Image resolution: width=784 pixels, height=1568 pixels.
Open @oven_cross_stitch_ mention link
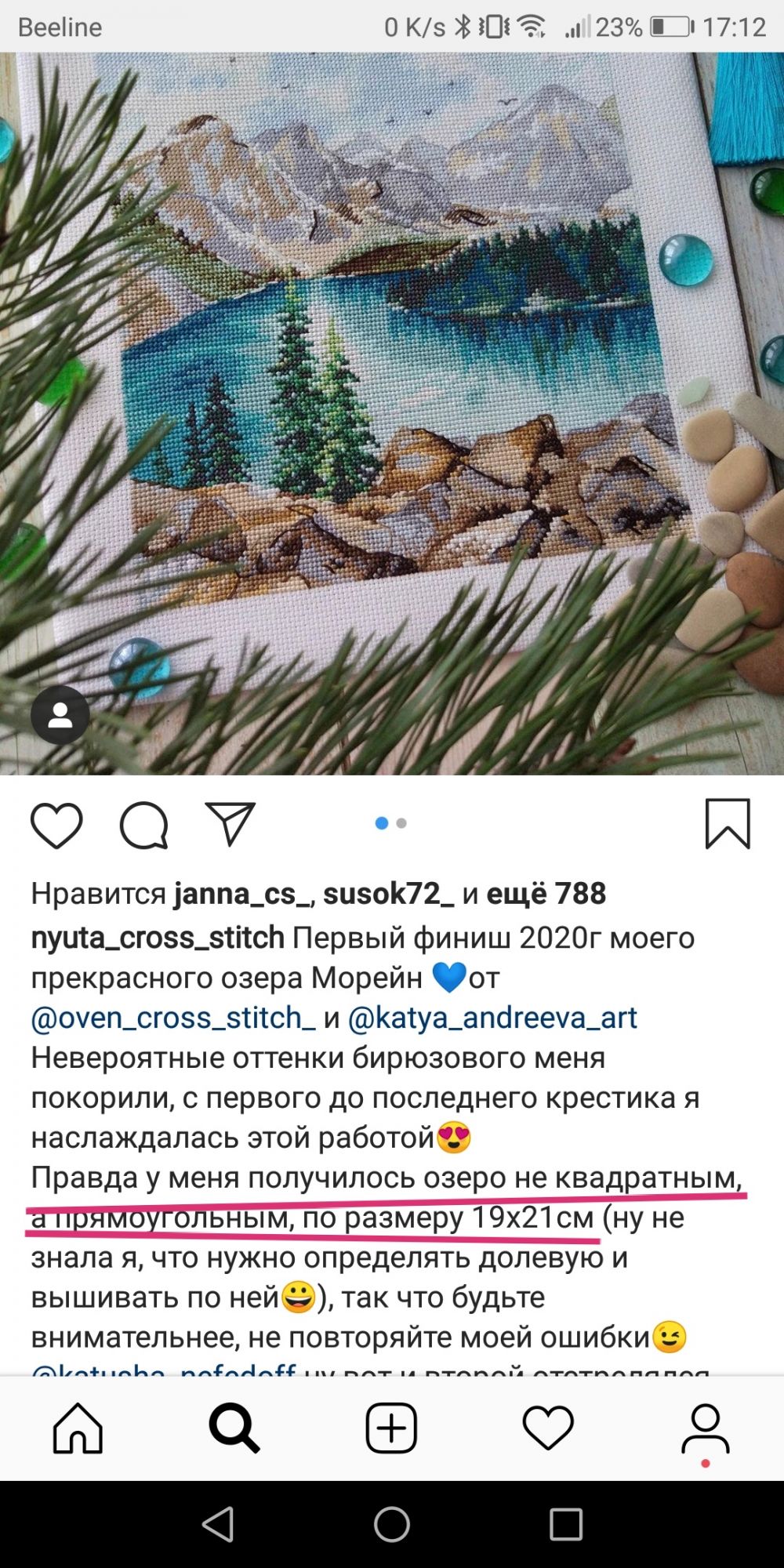coord(173,1018)
